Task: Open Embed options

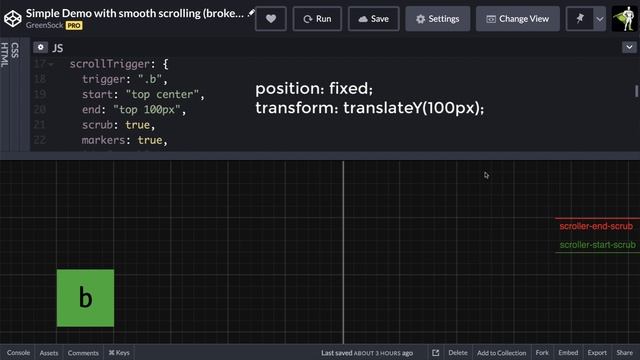Action: 568,353
